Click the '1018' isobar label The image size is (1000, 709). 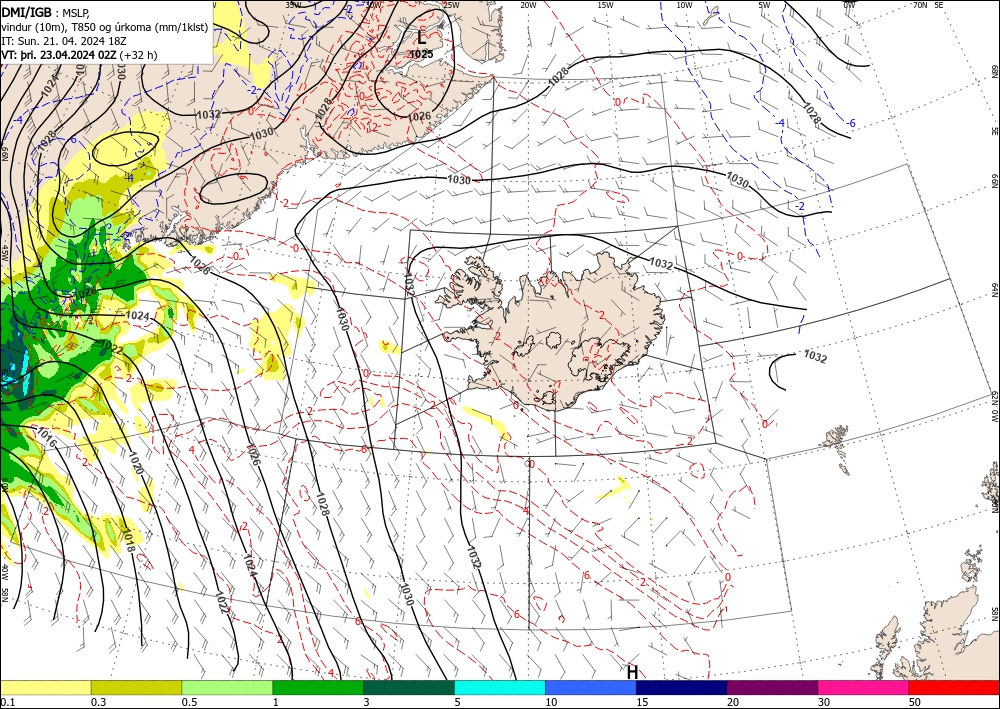(x=128, y=538)
